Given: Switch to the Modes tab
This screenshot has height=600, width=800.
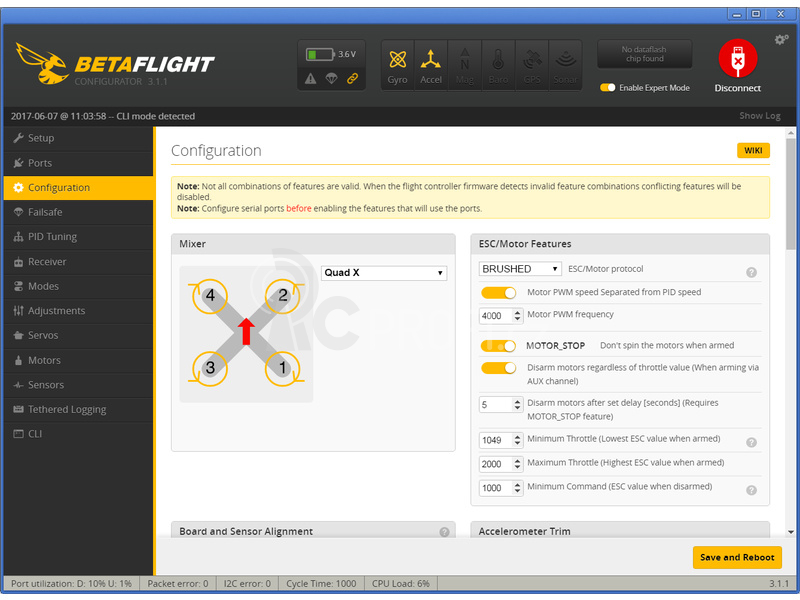Looking at the screenshot, I should pyautogui.click(x=78, y=286).
